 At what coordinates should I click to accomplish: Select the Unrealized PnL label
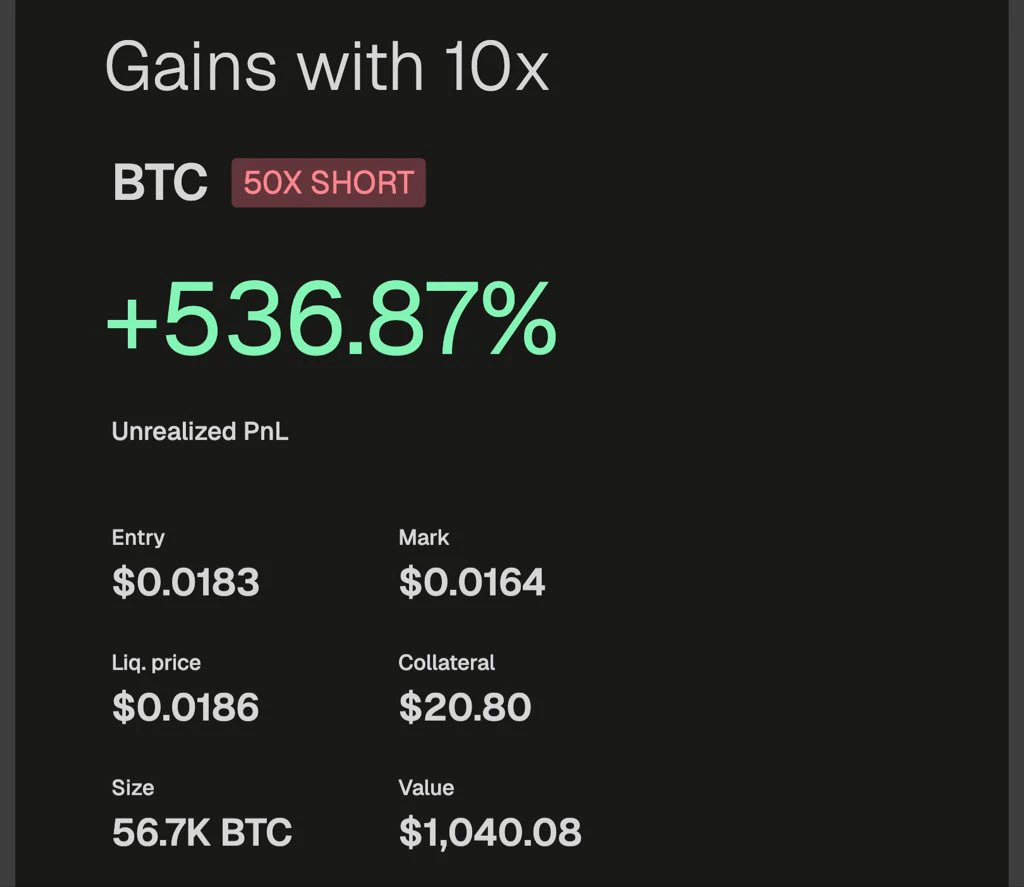pos(200,432)
